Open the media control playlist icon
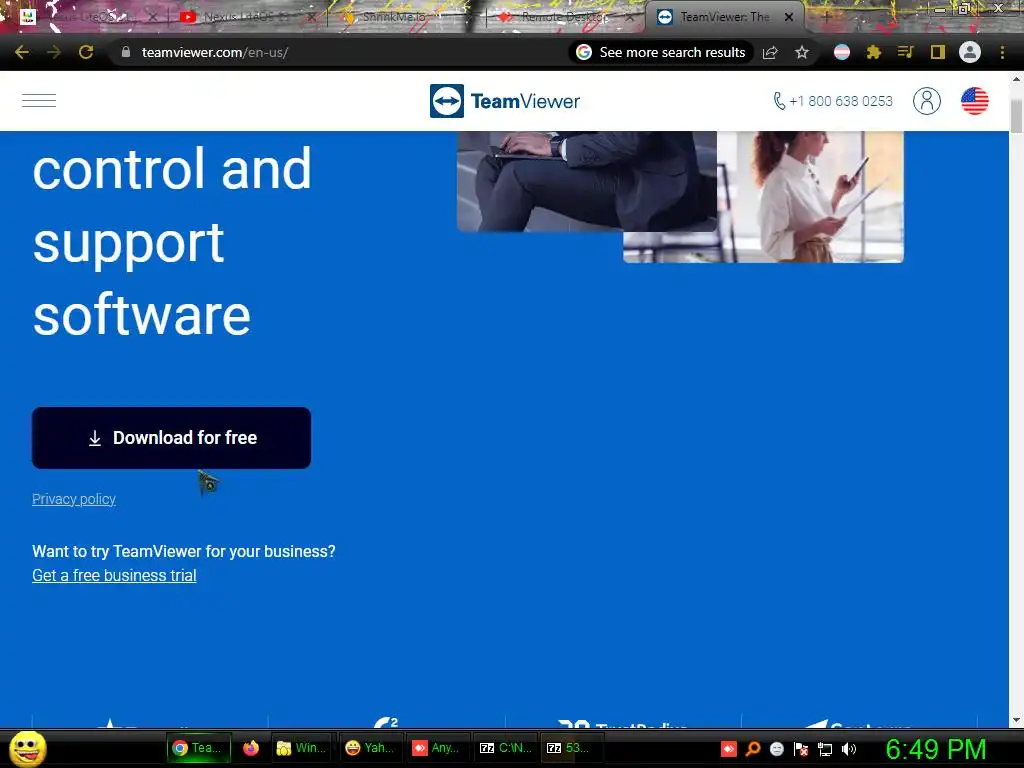 [905, 52]
